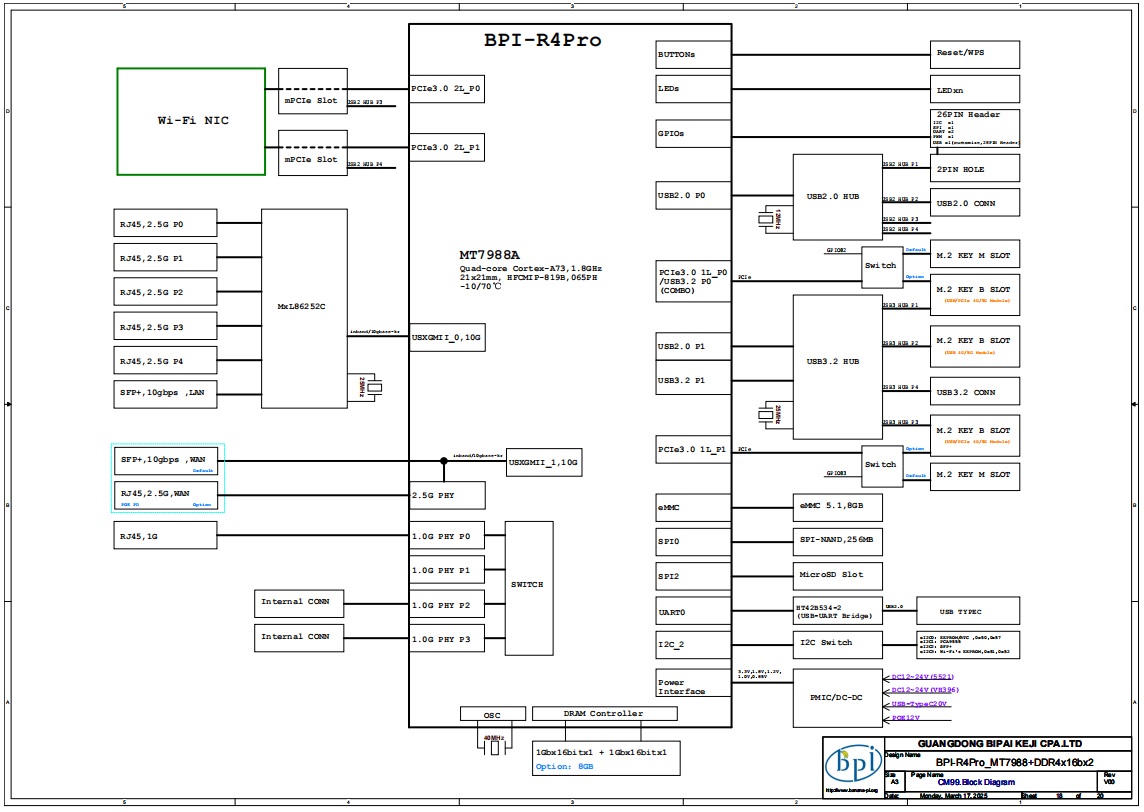Screen dimensions: 1144x812
Task: Click the RJ45,2.5G P2 box
Action: pyautogui.click(x=165, y=292)
